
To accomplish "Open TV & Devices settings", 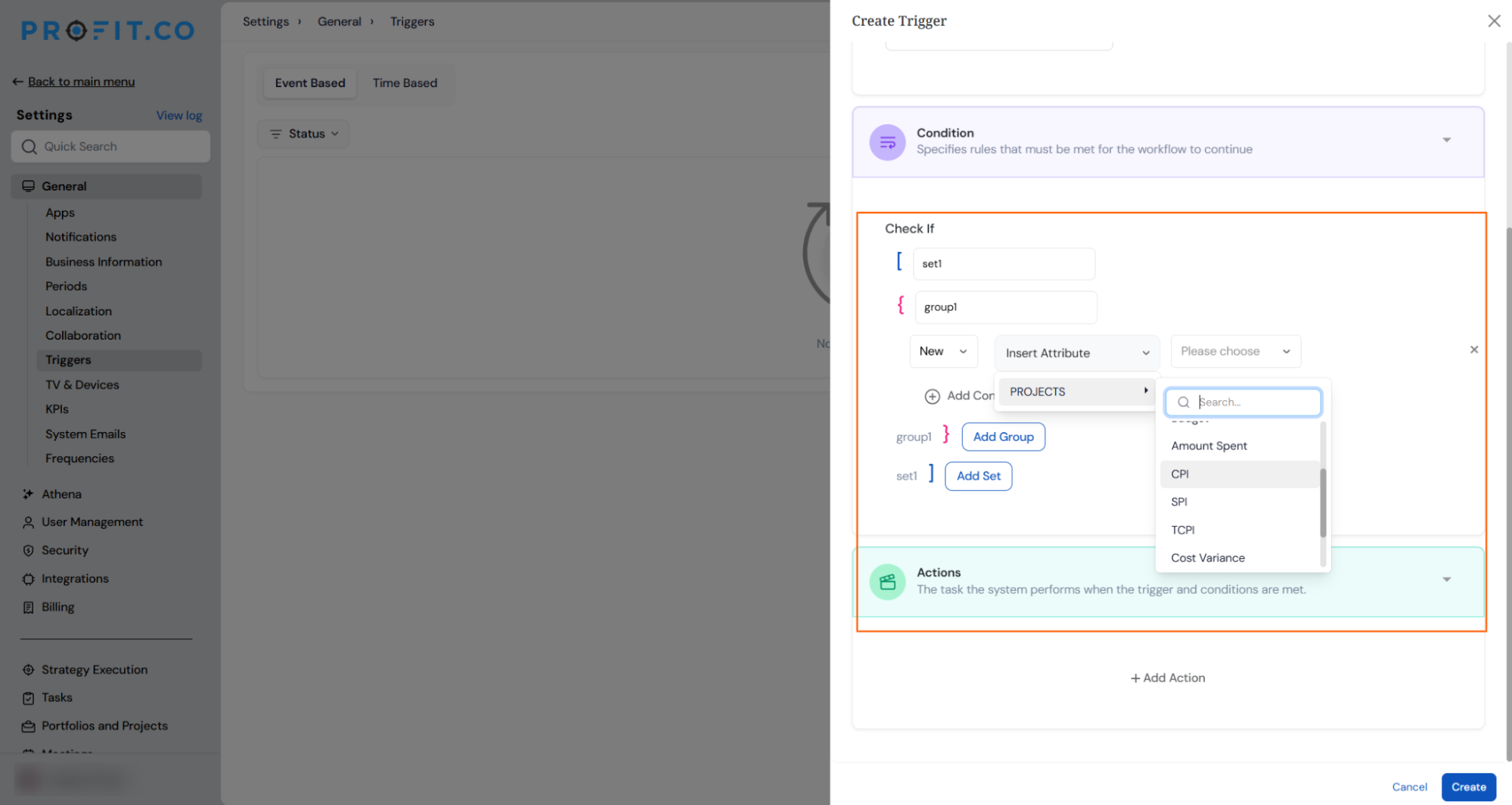I will coord(82,385).
